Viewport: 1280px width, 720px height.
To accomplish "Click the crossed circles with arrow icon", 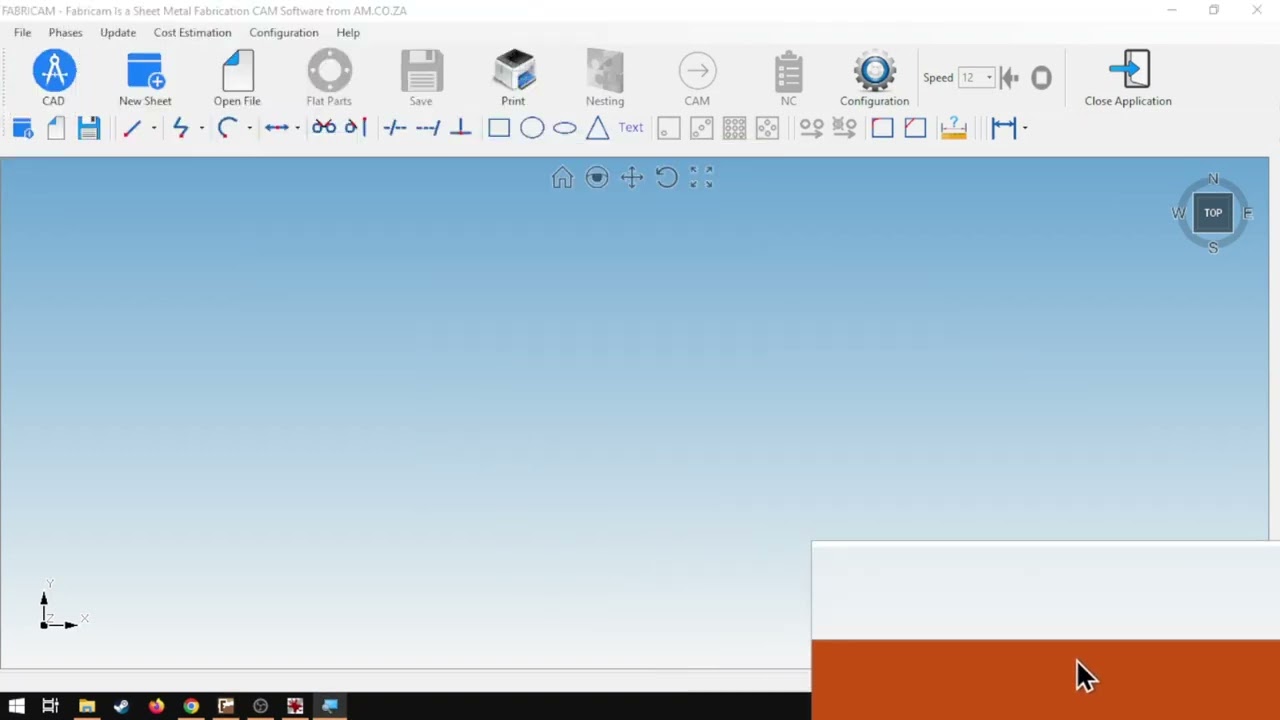I will [x=844, y=128].
